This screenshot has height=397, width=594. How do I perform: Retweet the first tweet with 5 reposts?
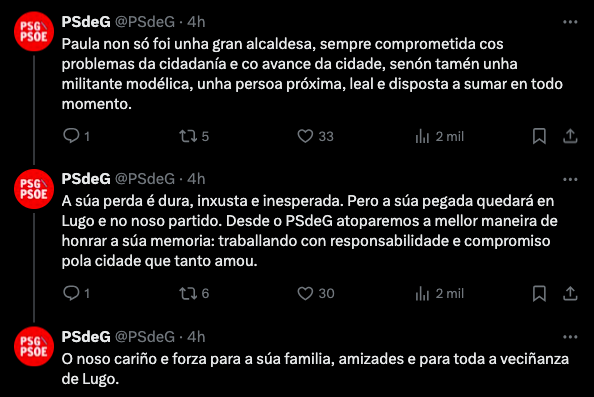[x=188, y=136]
